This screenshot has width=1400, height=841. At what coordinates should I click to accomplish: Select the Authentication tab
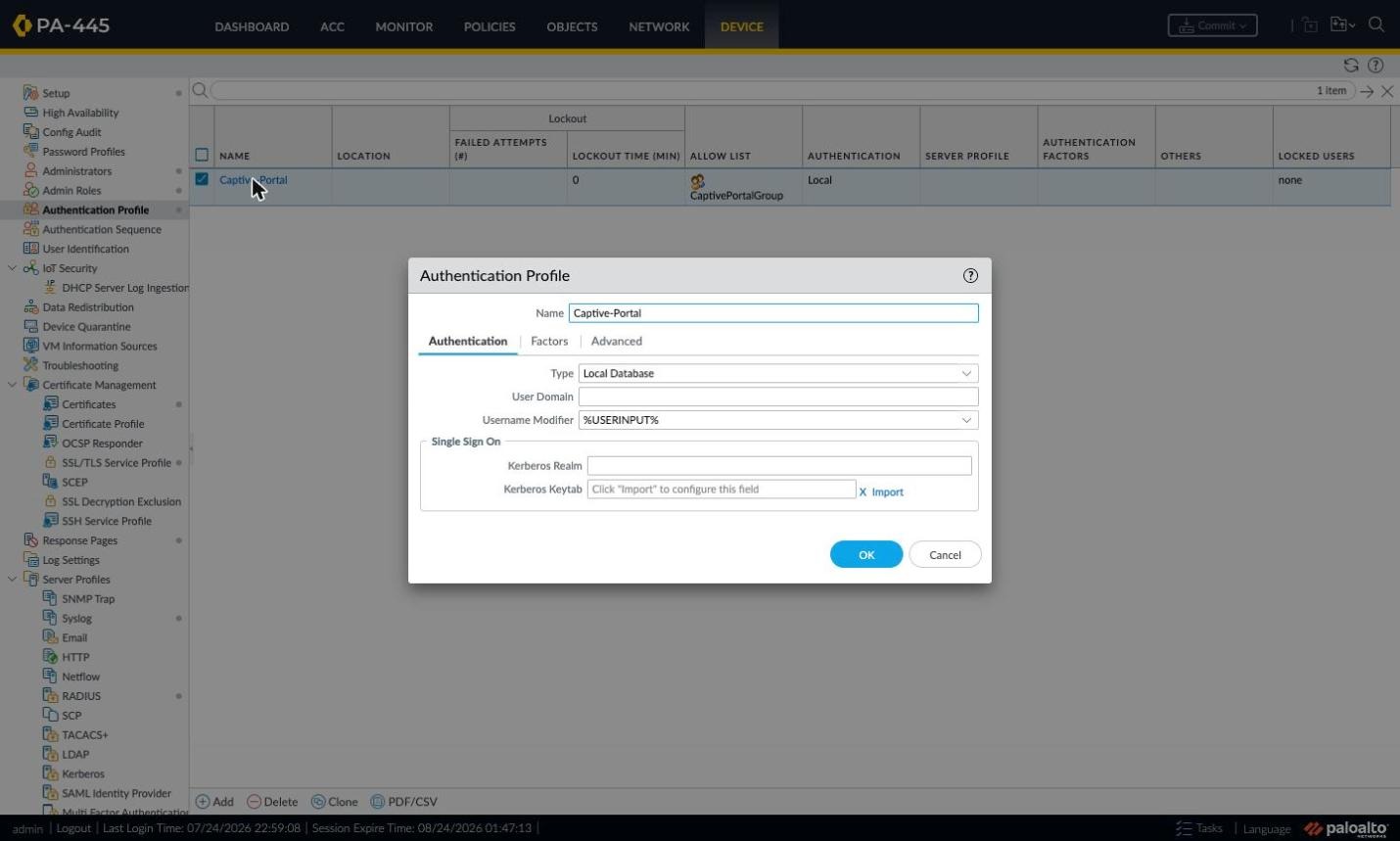(x=468, y=341)
